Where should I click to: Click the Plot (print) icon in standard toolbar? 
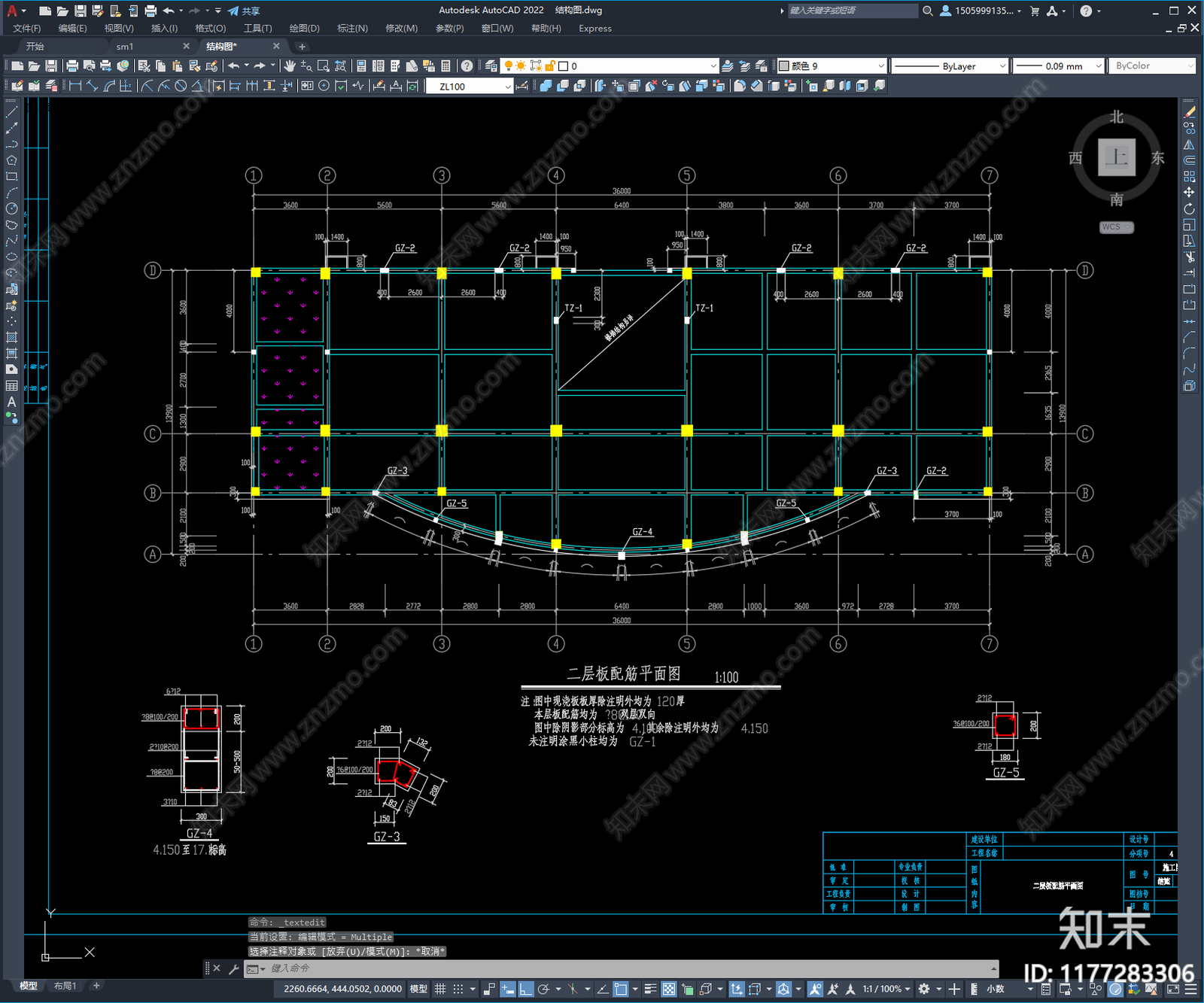coord(72,66)
